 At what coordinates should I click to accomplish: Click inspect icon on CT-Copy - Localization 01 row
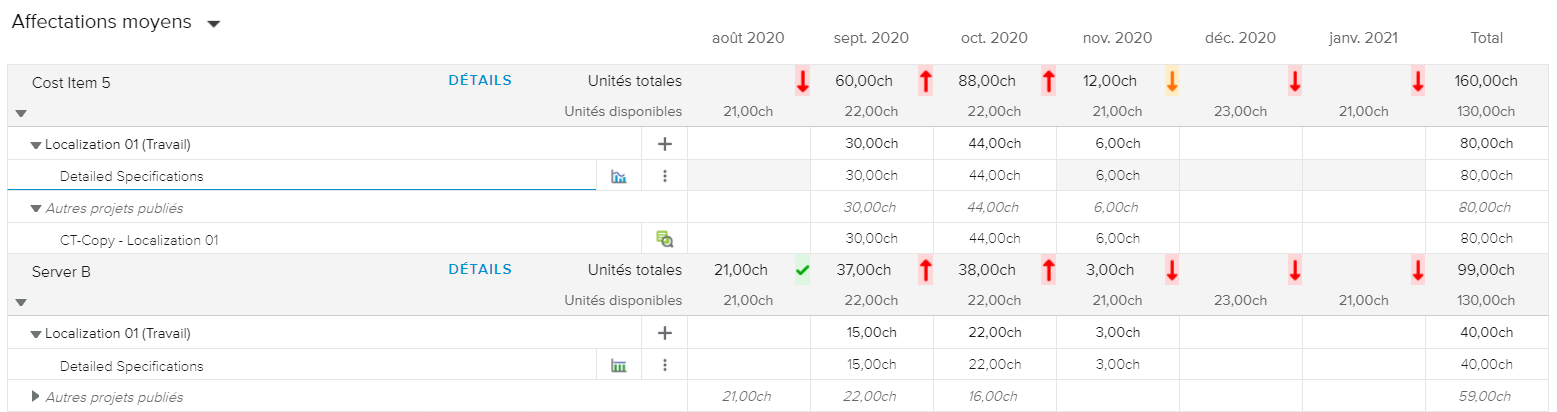tap(665, 239)
